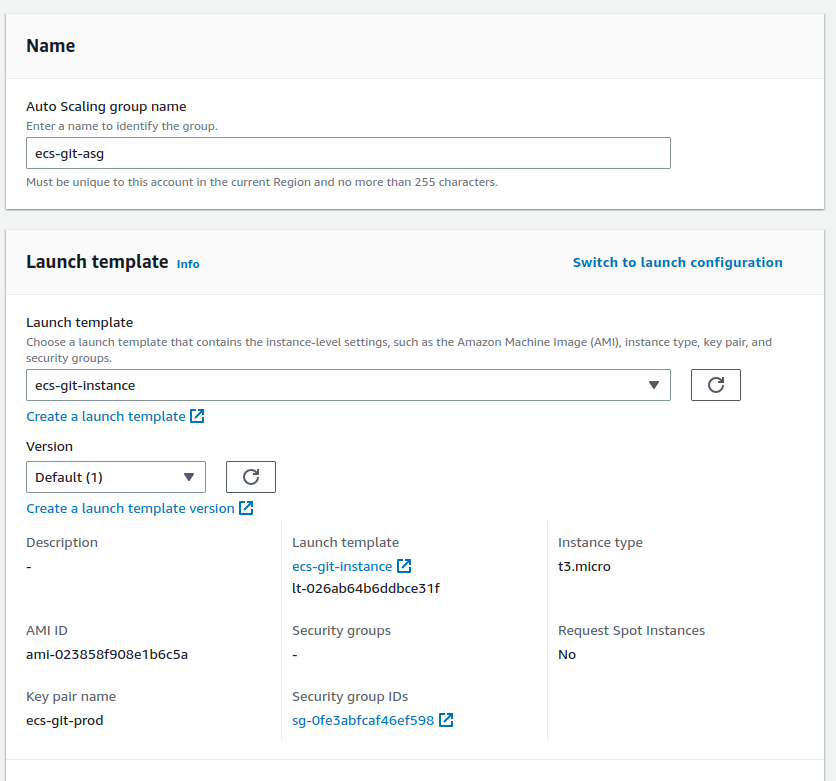Click the t3.micro instance type value

coord(584,566)
